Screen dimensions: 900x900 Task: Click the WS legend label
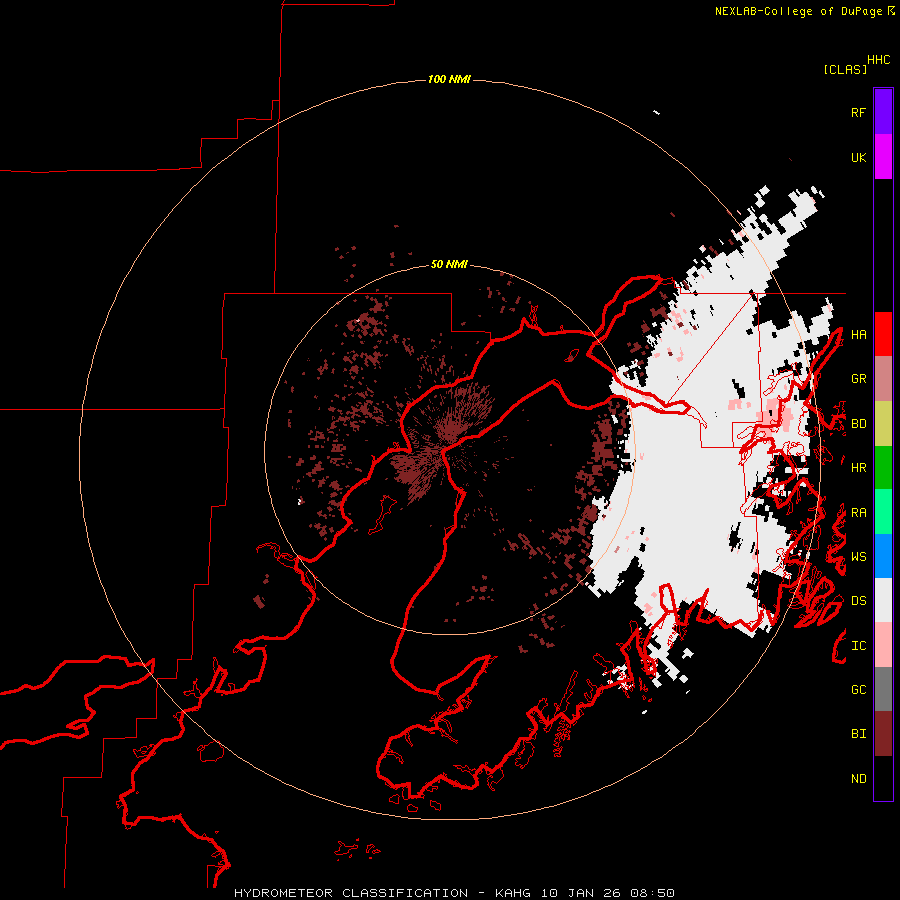coord(858,557)
